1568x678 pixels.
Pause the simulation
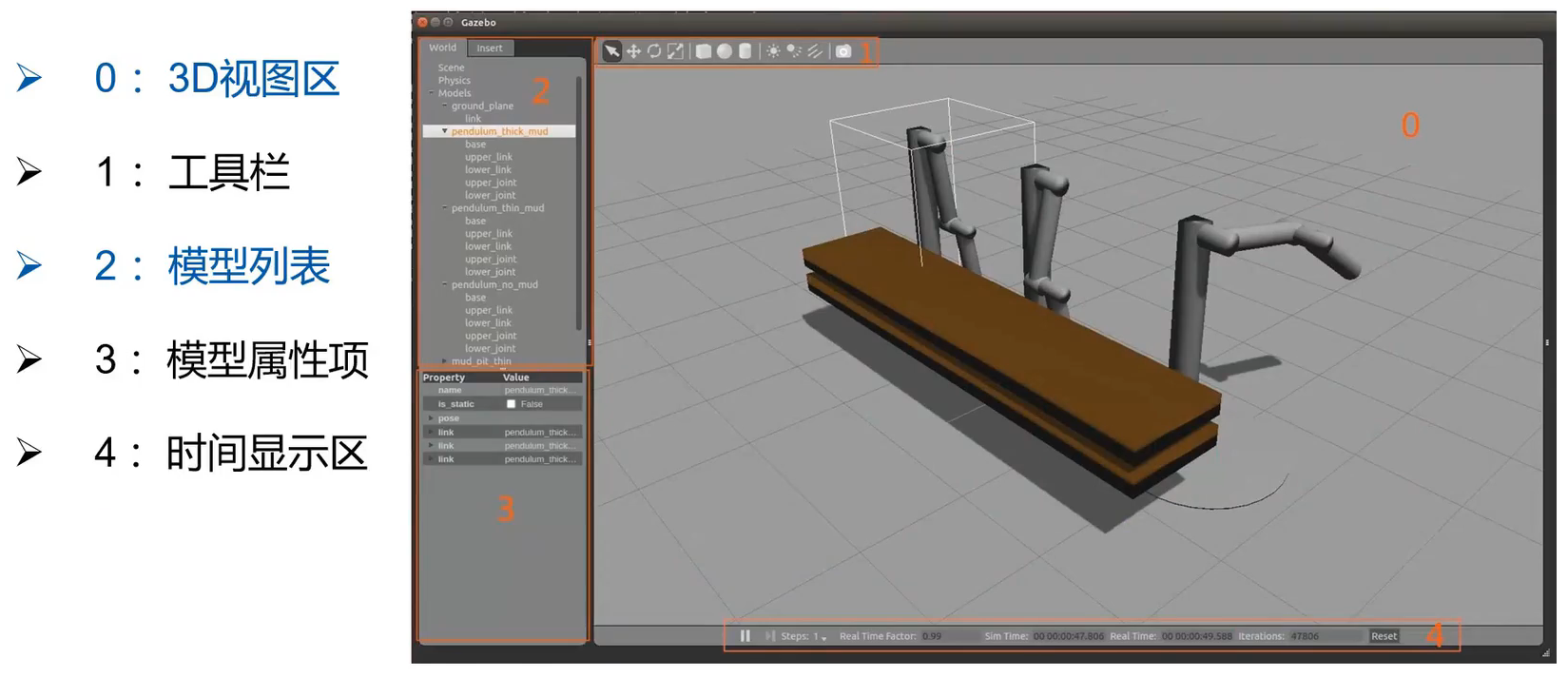click(x=745, y=636)
